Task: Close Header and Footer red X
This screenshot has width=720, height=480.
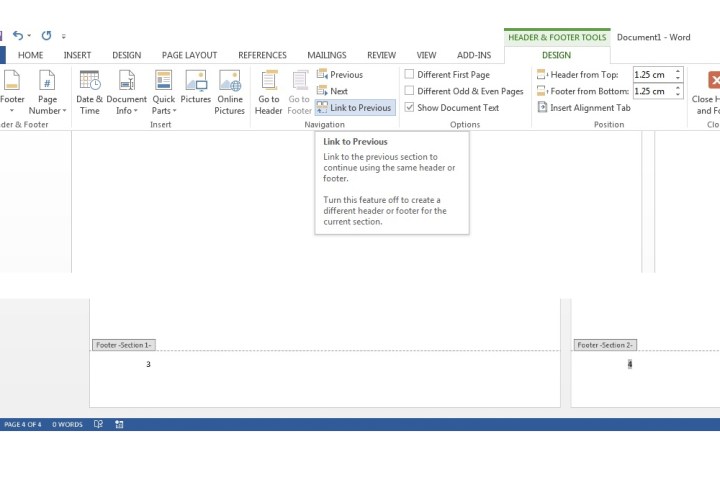Action: [x=714, y=80]
